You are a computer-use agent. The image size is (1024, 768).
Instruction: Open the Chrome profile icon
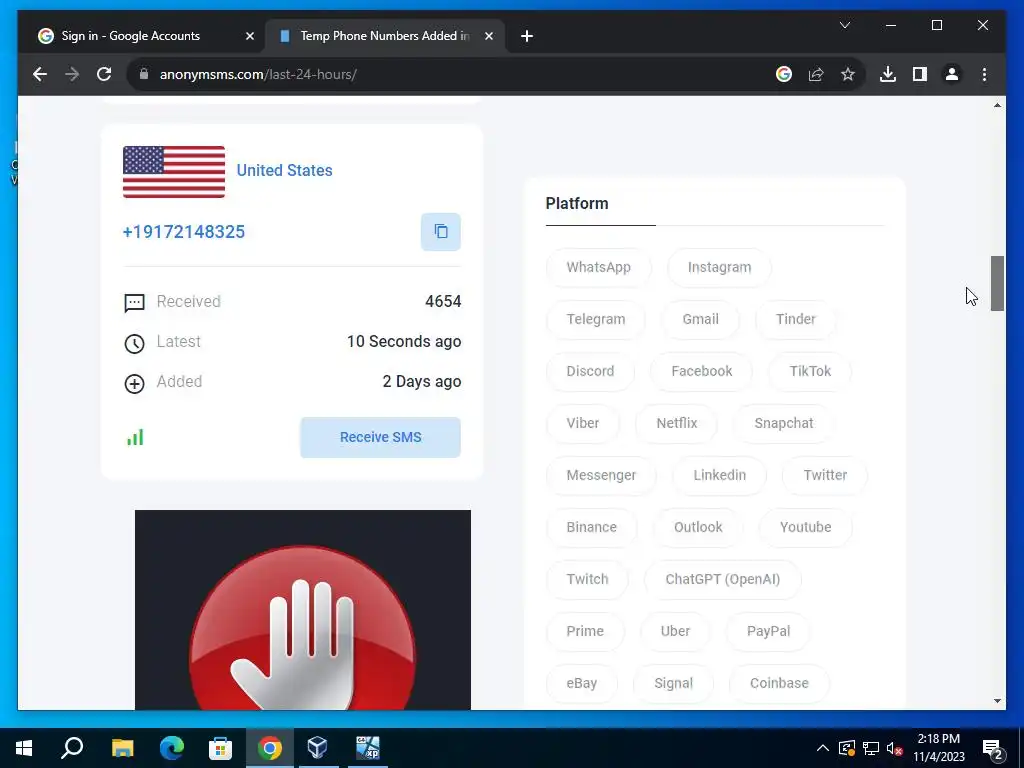(x=952, y=74)
